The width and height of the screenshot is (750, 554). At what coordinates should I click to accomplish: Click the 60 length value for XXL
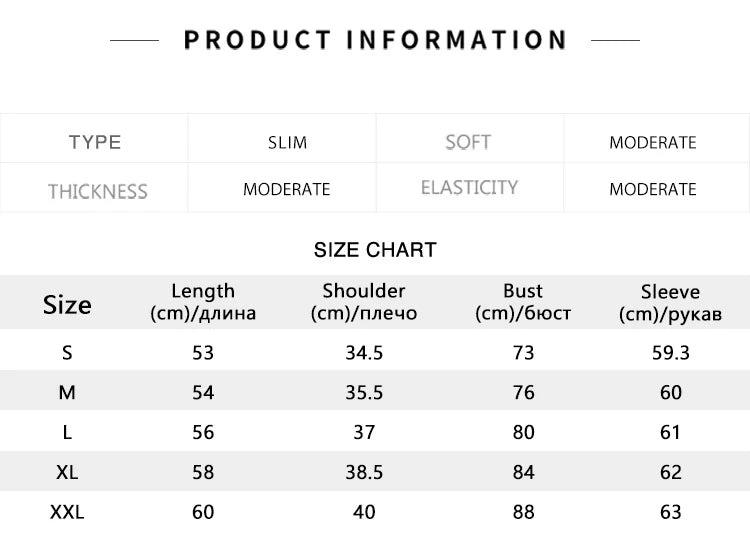tap(203, 512)
